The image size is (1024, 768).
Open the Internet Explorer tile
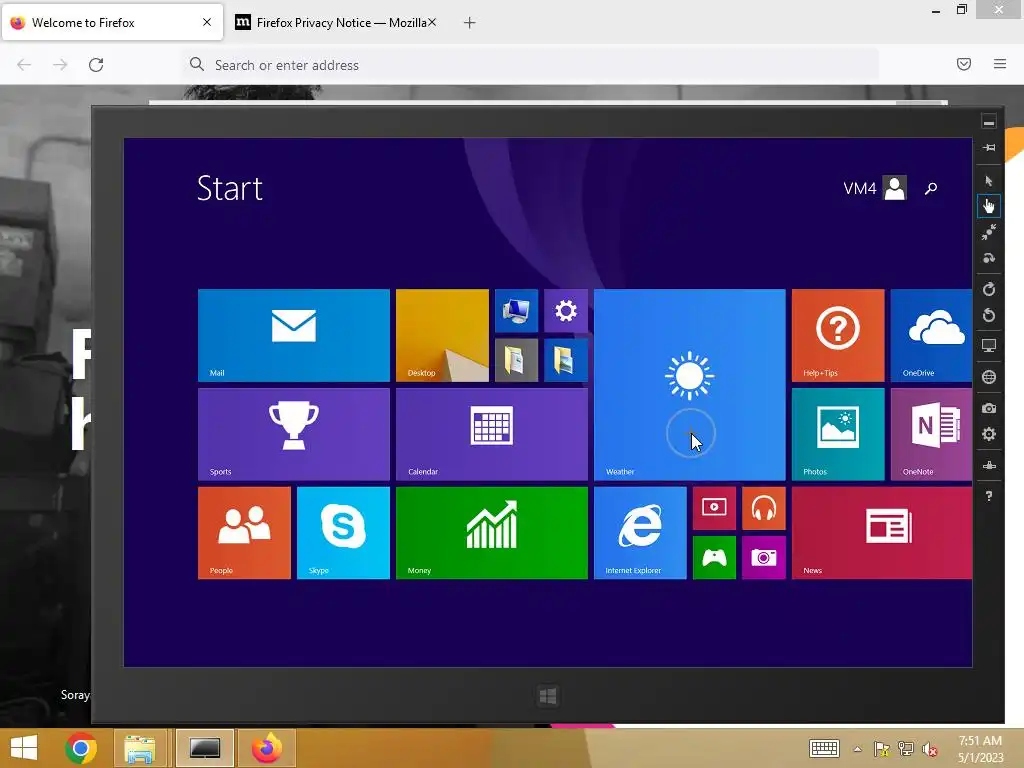coord(640,533)
